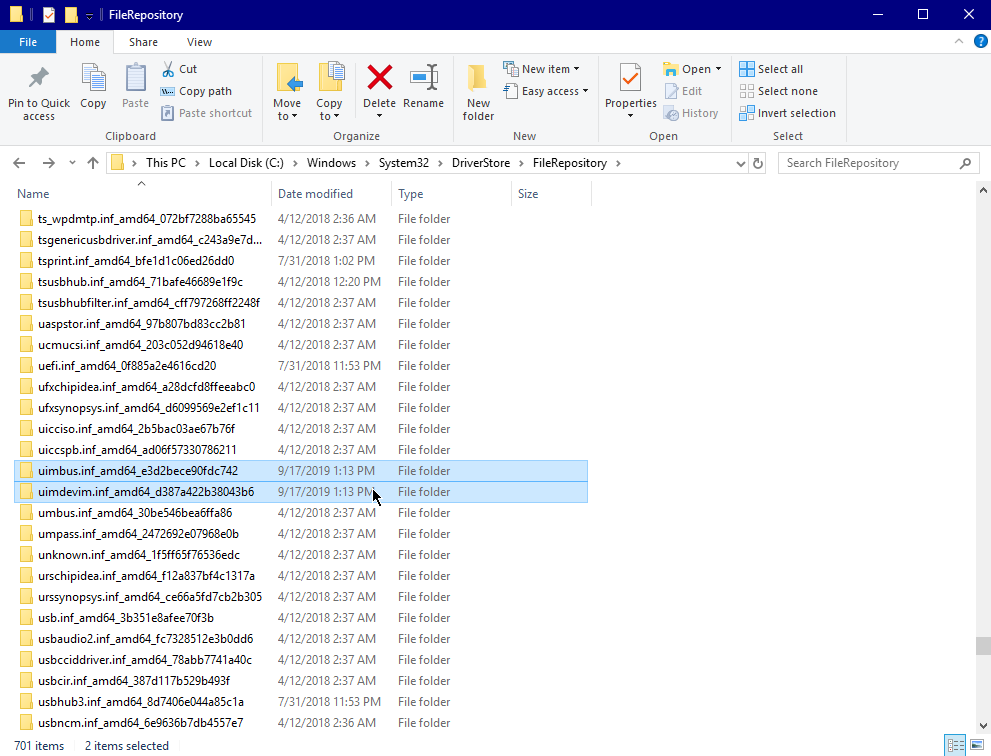Switch to the Share tab
This screenshot has width=991, height=756.
click(x=143, y=42)
